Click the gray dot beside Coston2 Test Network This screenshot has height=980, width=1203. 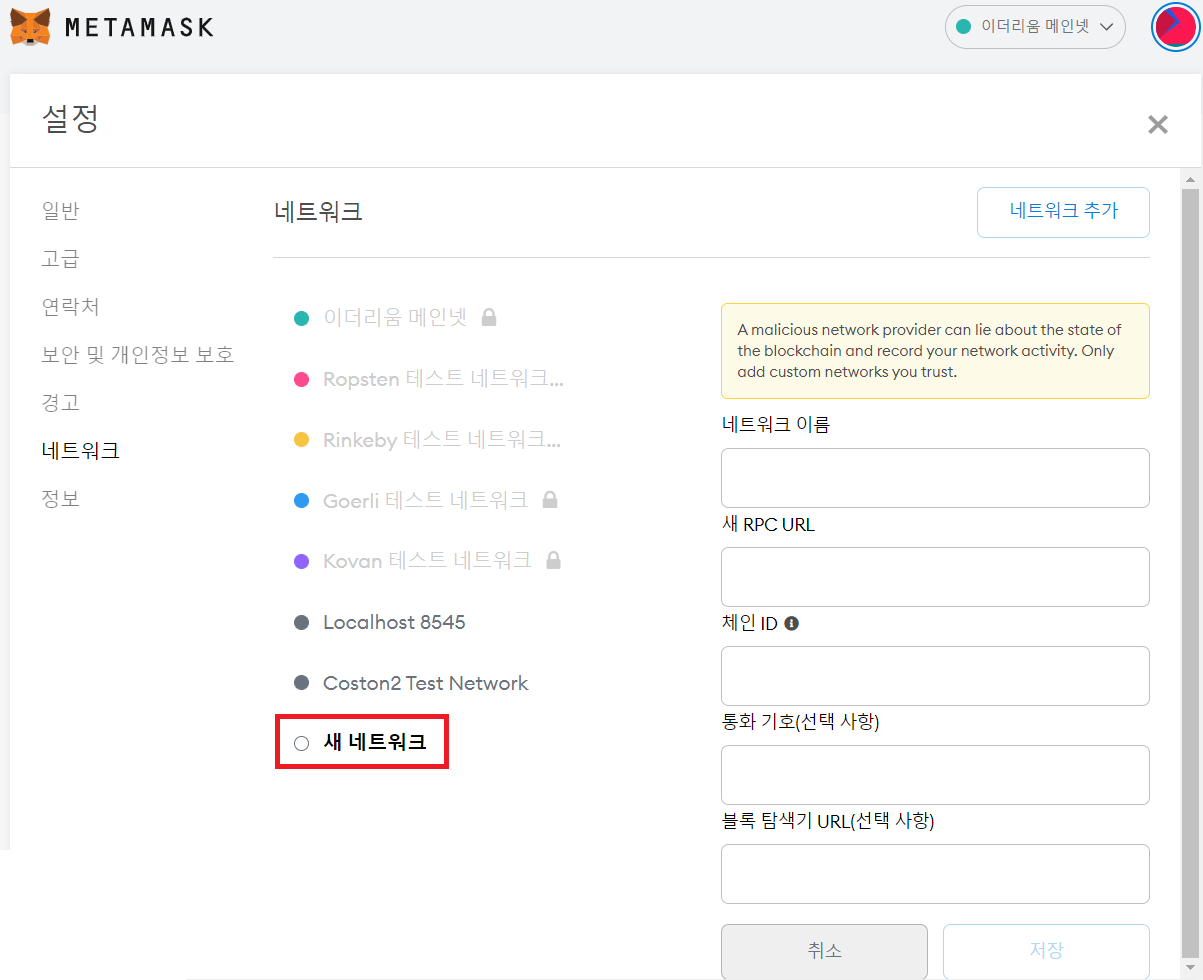[x=301, y=683]
